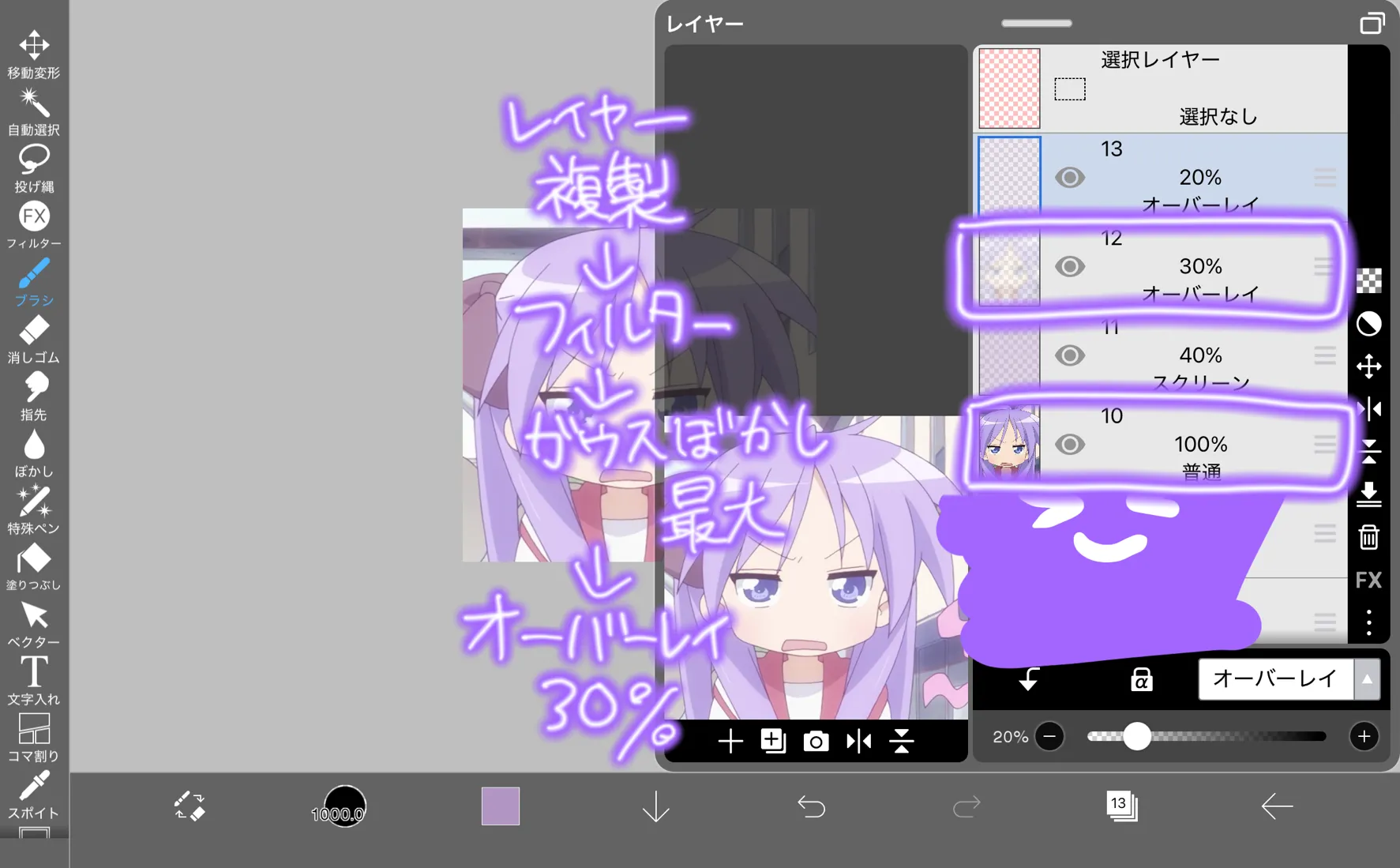Click the layer opacity slider knob
This screenshot has height=868, width=1400.
[1137, 737]
